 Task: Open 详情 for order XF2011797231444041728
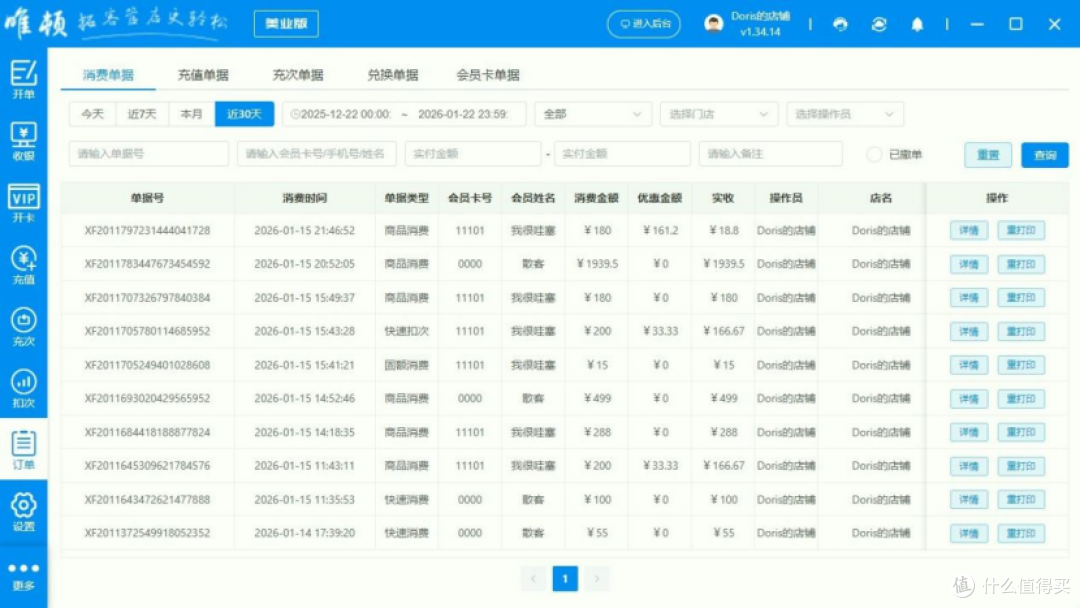[x=969, y=230]
